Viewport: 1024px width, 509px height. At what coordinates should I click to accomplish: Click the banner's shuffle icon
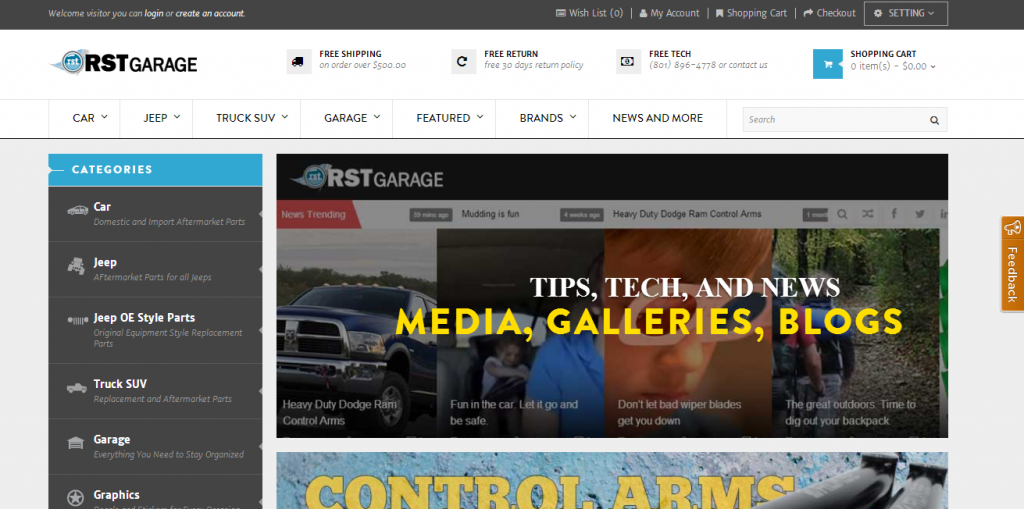tap(867, 214)
